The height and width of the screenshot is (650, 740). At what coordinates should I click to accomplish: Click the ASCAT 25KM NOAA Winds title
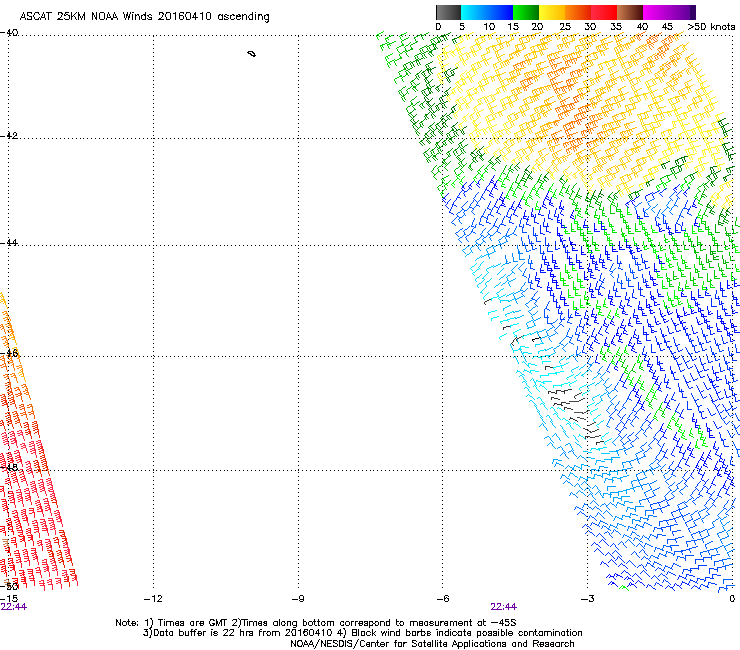point(144,17)
